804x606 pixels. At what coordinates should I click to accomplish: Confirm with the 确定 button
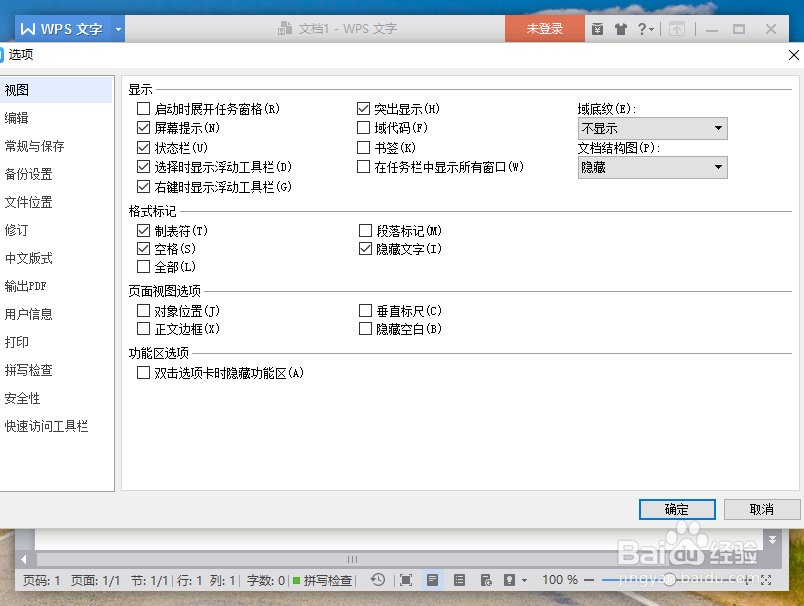click(677, 509)
